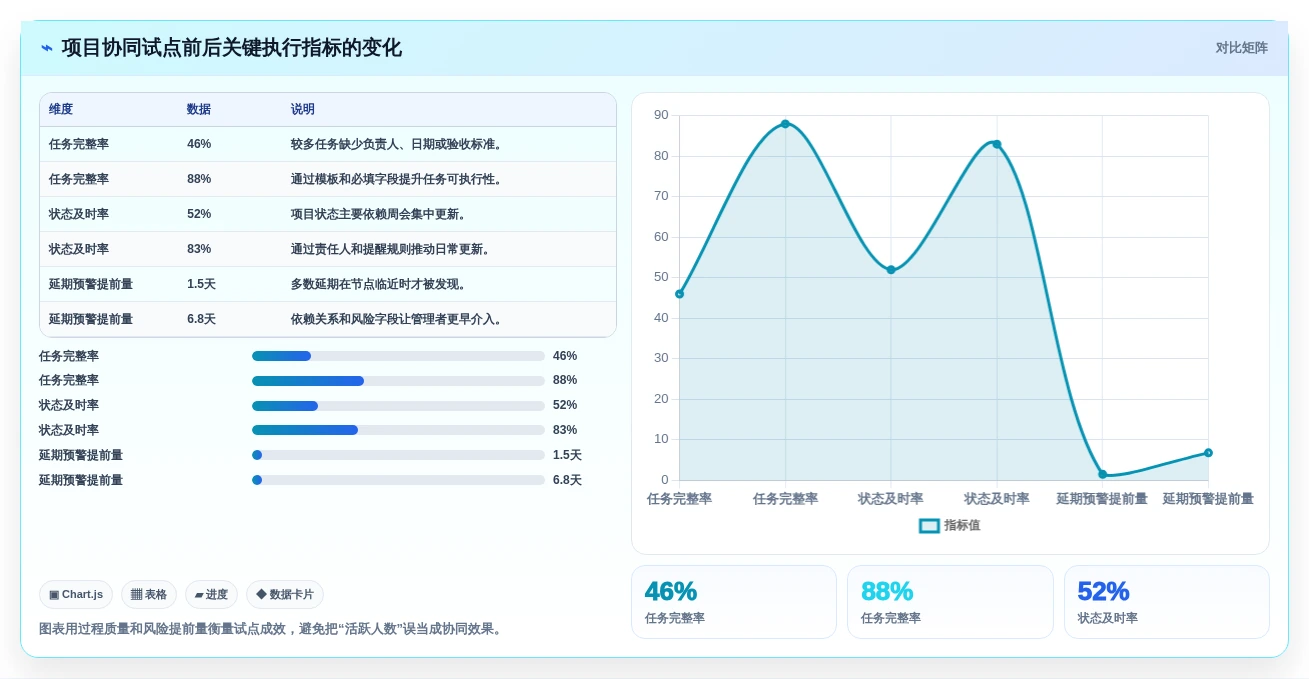The height and width of the screenshot is (679, 1309).
Task: Click the 83% progress bar for 状态及时率
Action: (x=398, y=430)
